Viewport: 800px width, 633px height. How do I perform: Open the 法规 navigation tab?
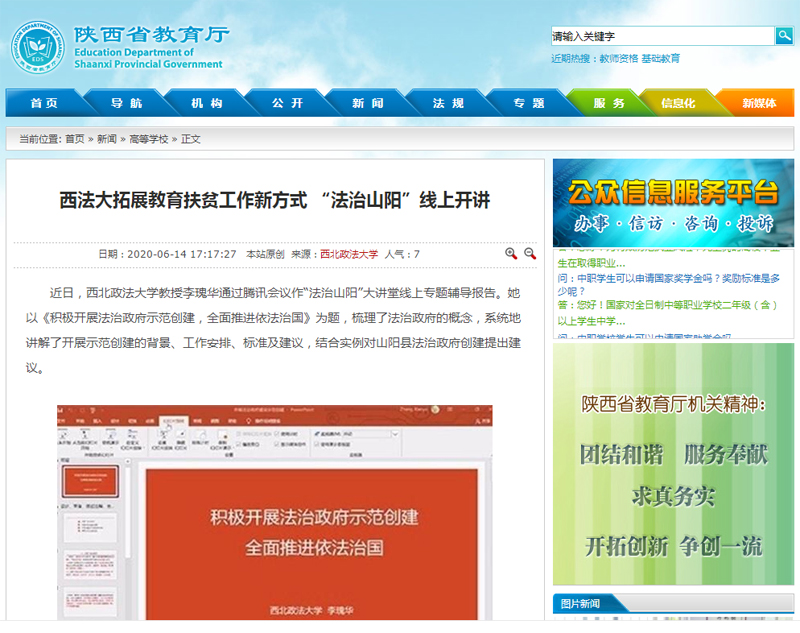[x=449, y=103]
